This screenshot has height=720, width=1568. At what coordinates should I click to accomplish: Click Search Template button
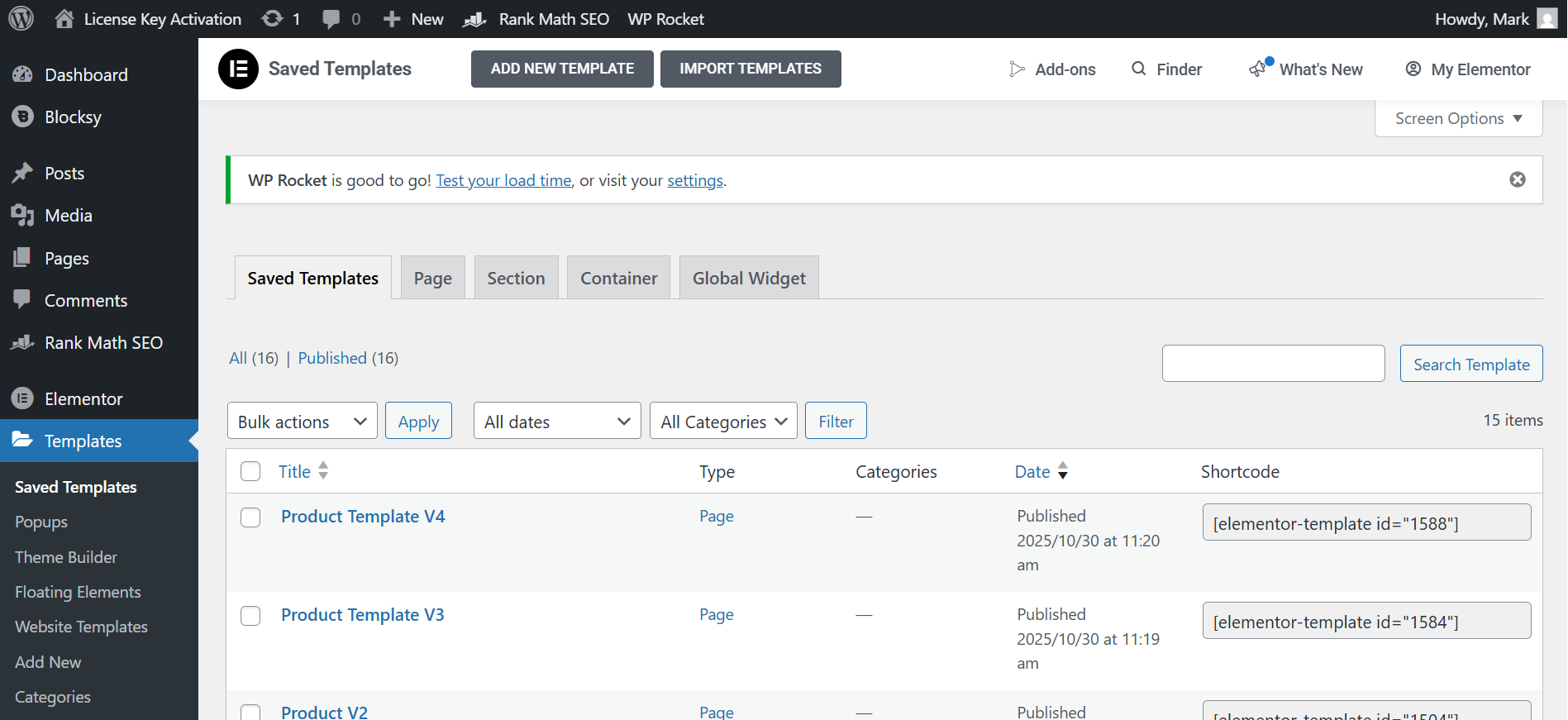[1471, 364]
